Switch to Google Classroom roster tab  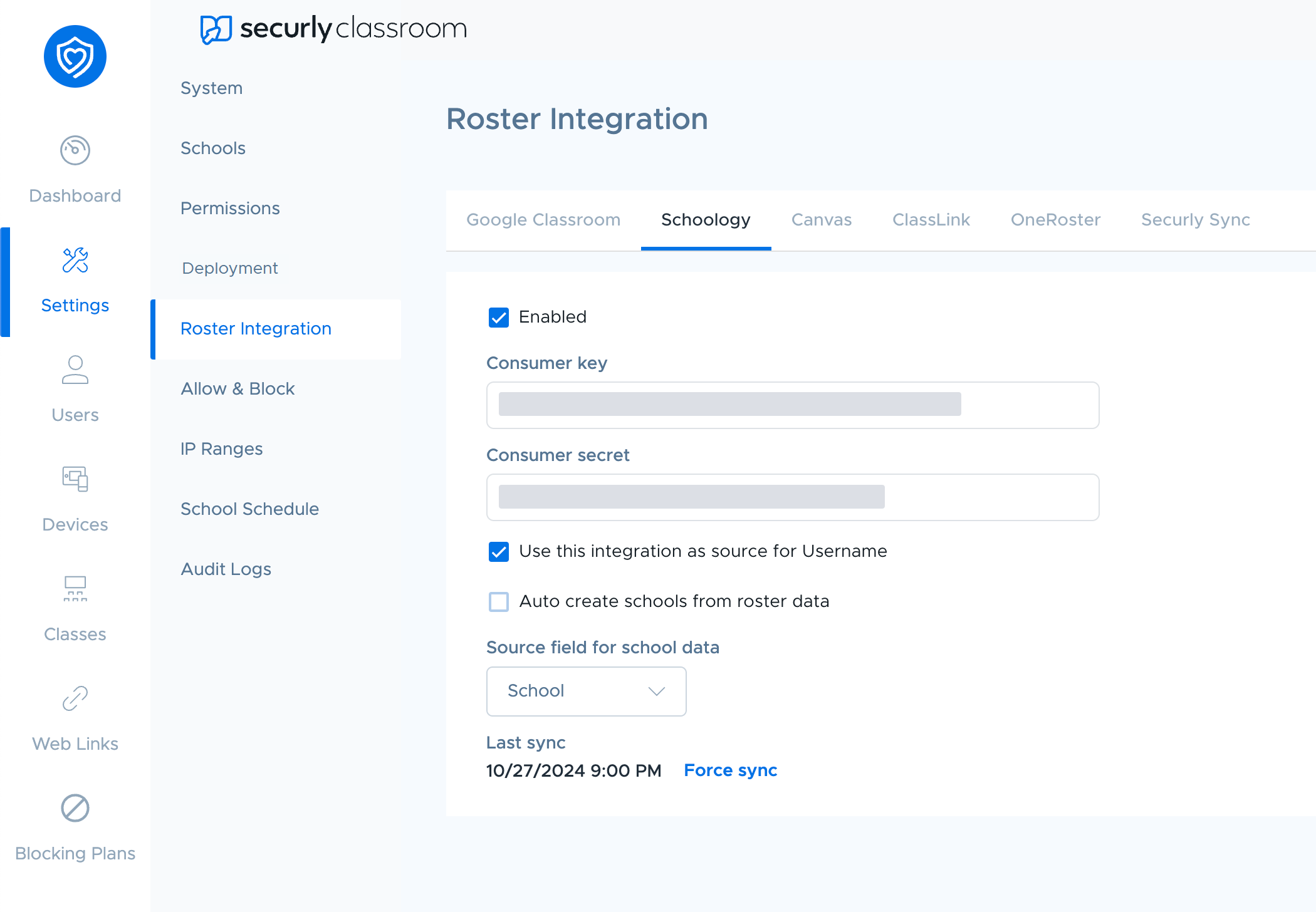tap(544, 220)
